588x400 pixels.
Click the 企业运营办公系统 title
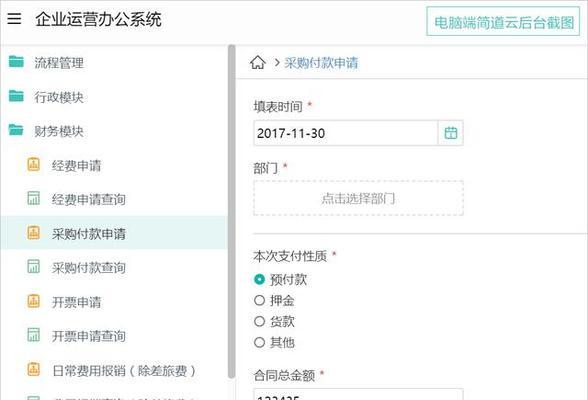click(x=99, y=19)
